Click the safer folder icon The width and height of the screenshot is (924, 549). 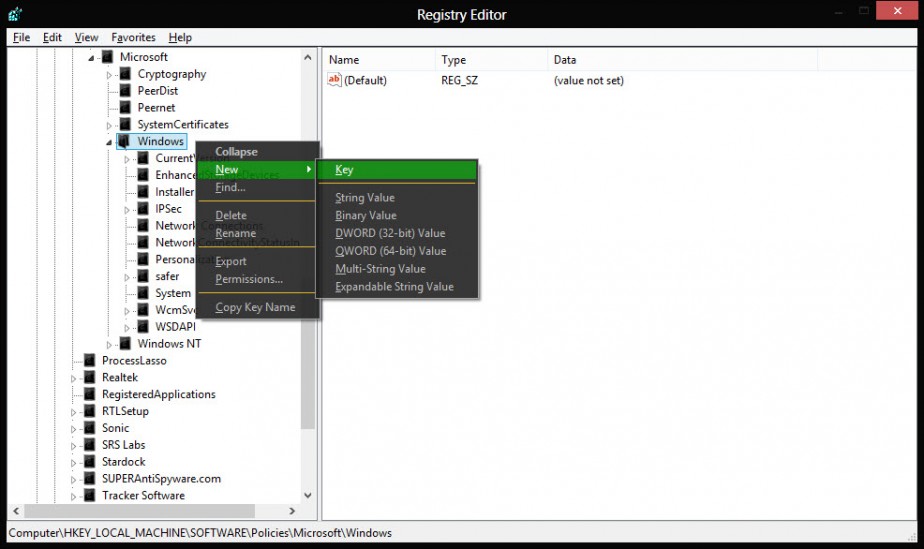click(x=143, y=276)
